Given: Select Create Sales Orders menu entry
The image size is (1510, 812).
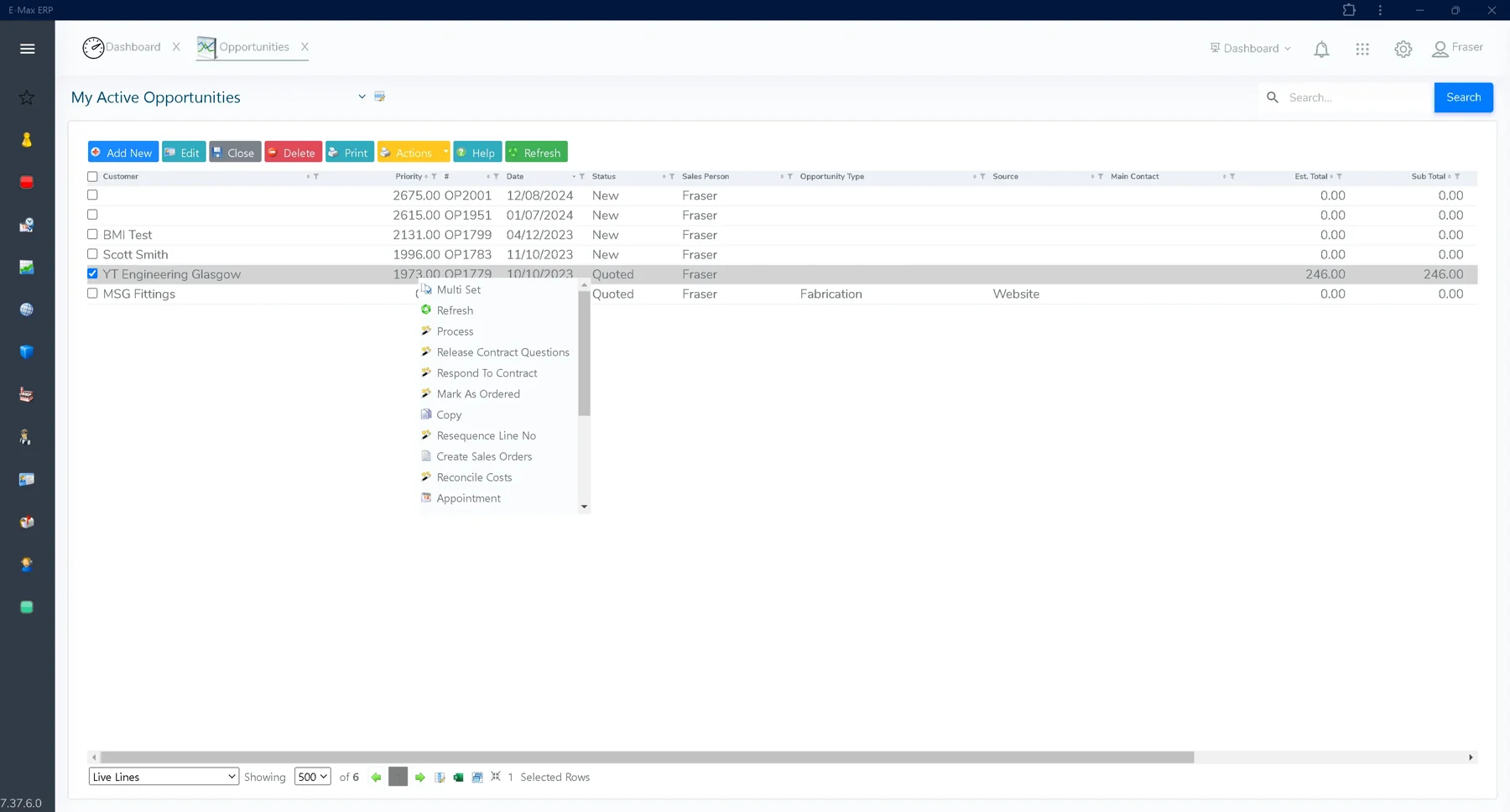Looking at the screenshot, I should (484, 456).
